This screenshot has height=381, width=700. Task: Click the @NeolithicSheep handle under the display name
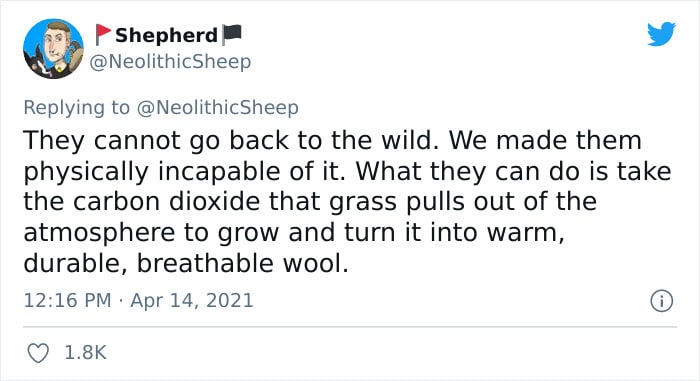click(170, 62)
